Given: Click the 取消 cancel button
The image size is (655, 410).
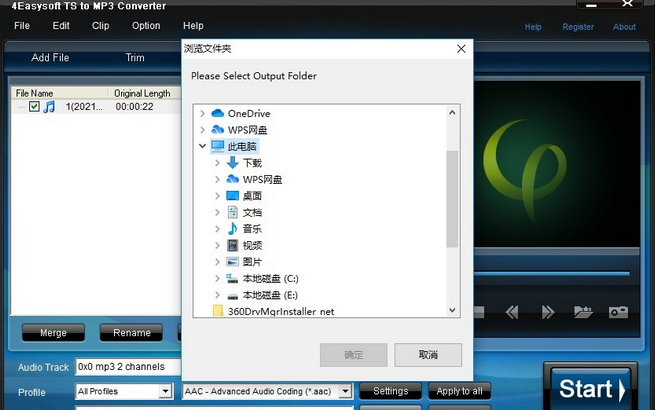Looking at the screenshot, I should coord(428,355).
